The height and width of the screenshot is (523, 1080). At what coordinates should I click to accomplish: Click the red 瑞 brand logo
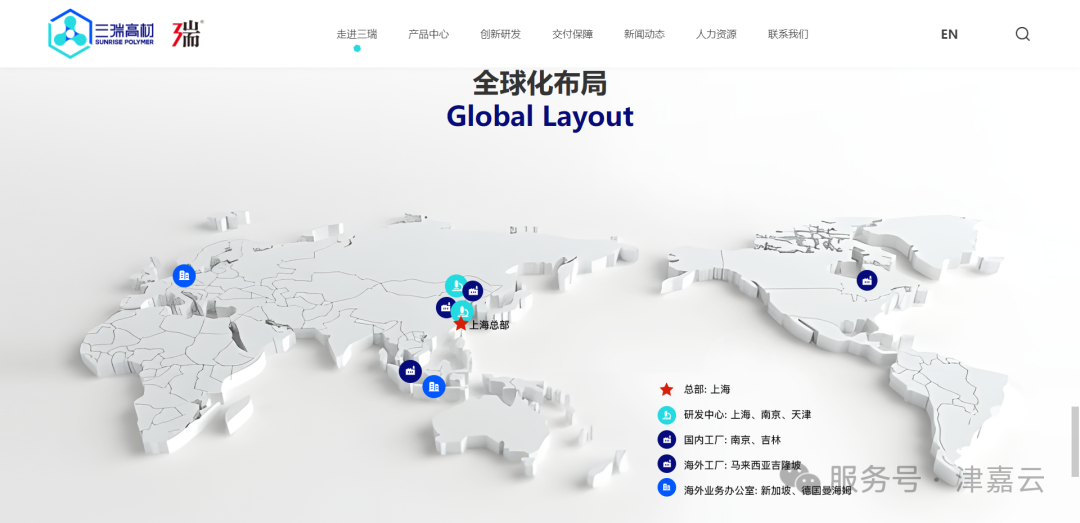click(186, 33)
